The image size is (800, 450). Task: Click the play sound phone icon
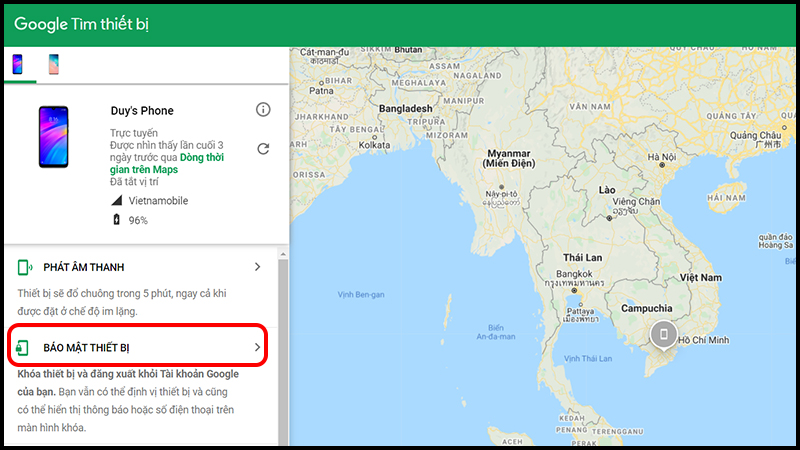[24, 267]
